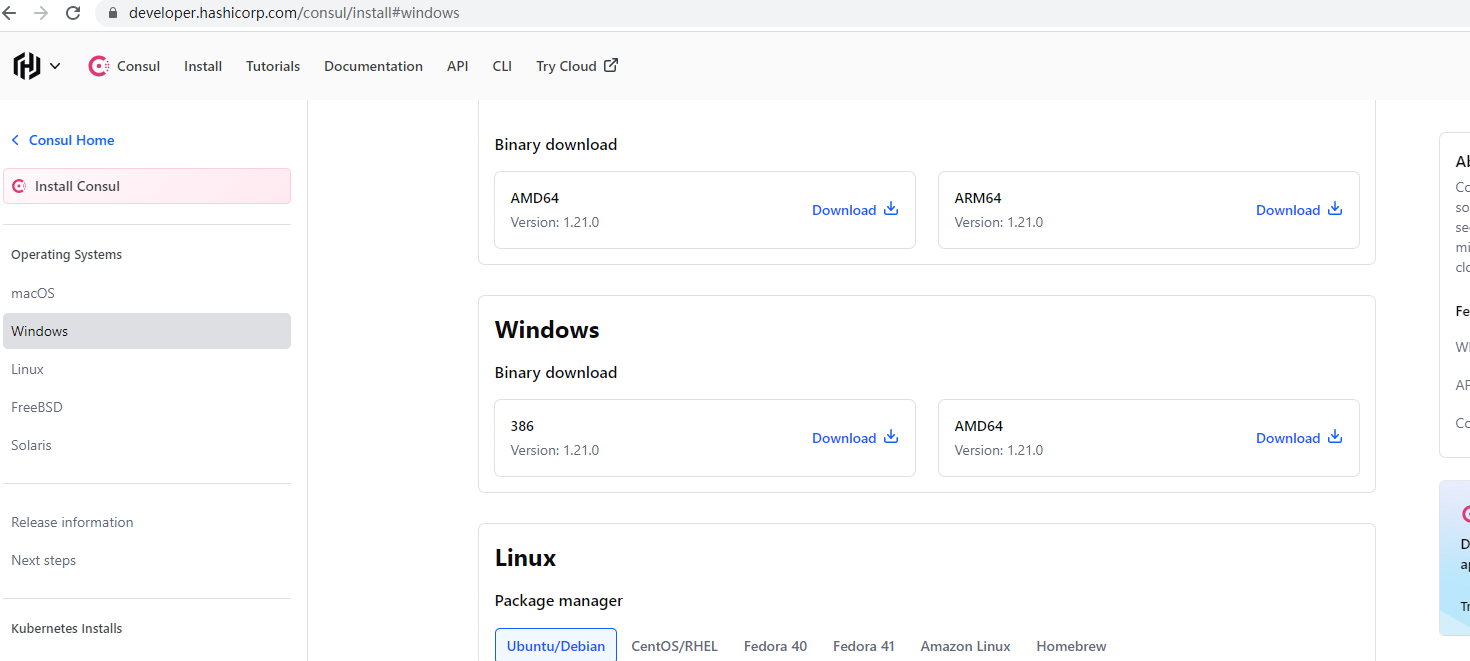Click Kubernetes Installs sidebar heading

pyautogui.click(x=66, y=629)
